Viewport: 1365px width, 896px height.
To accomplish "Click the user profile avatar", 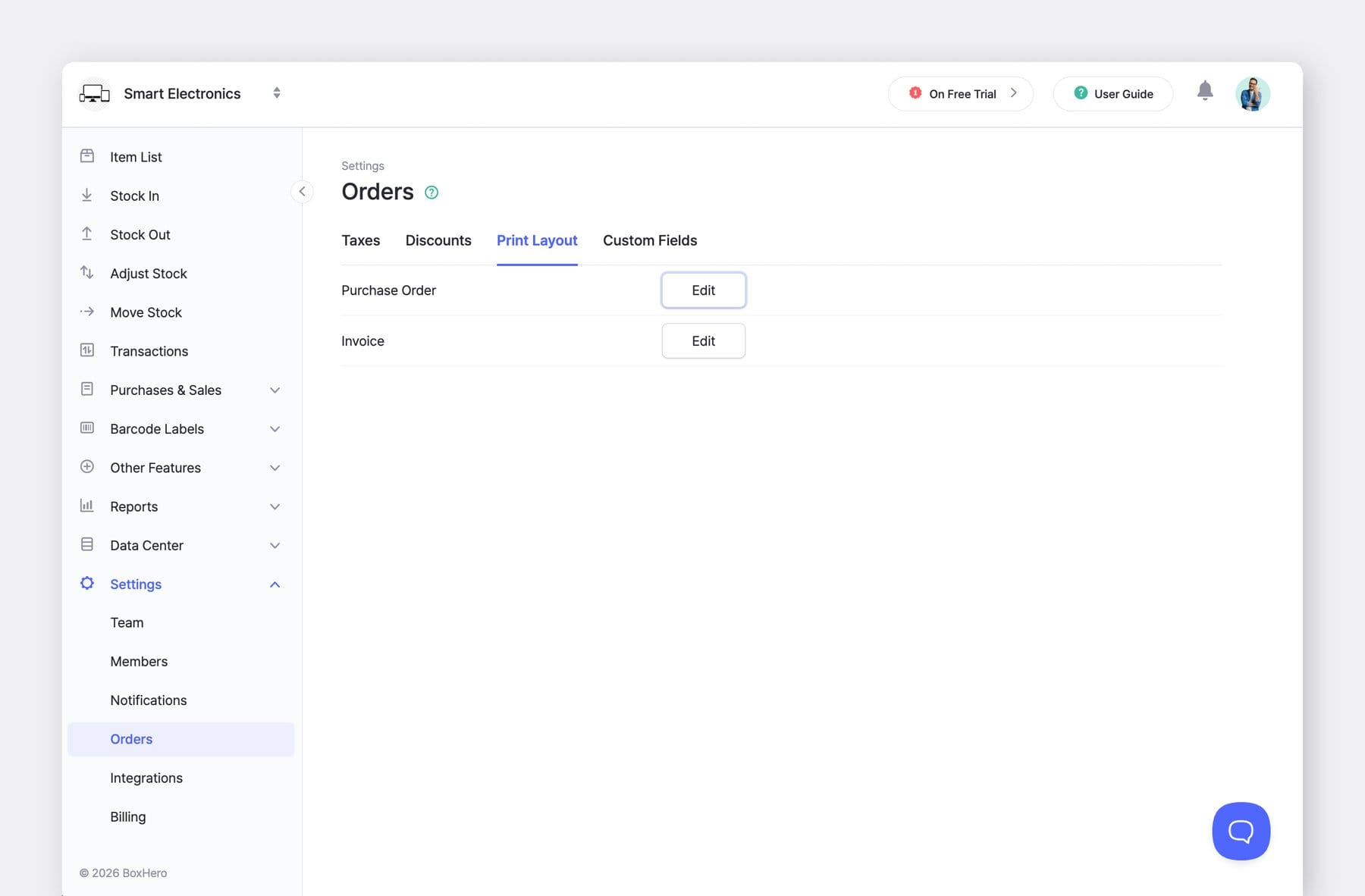I will (x=1253, y=93).
